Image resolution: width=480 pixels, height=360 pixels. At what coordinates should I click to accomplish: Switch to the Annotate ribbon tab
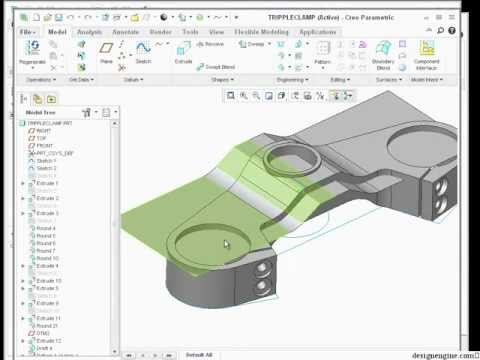click(126, 32)
